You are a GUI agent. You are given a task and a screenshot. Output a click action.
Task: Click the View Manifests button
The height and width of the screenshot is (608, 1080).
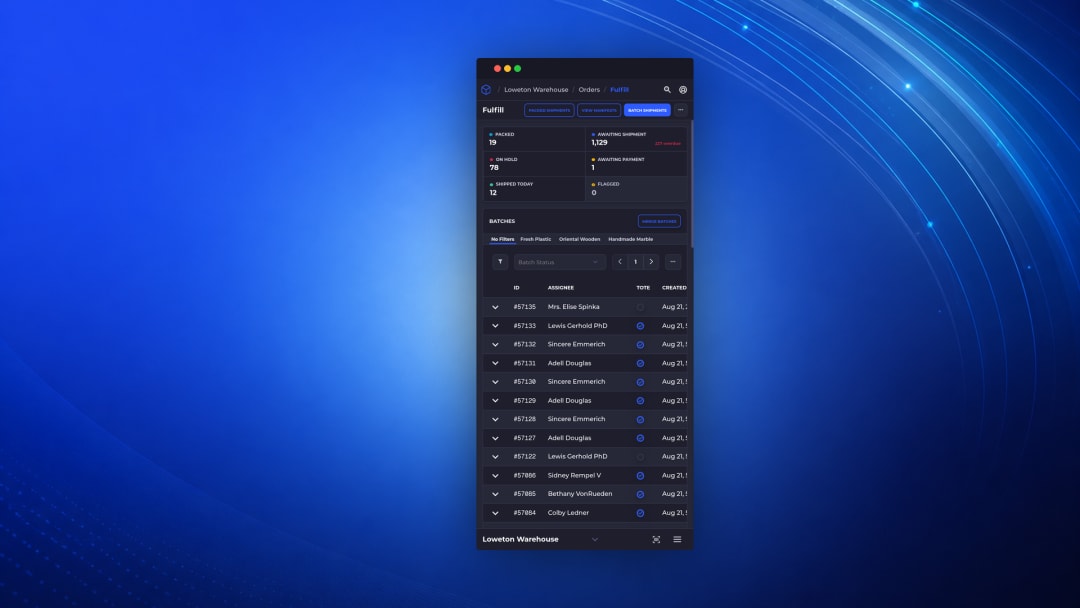coord(599,110)
